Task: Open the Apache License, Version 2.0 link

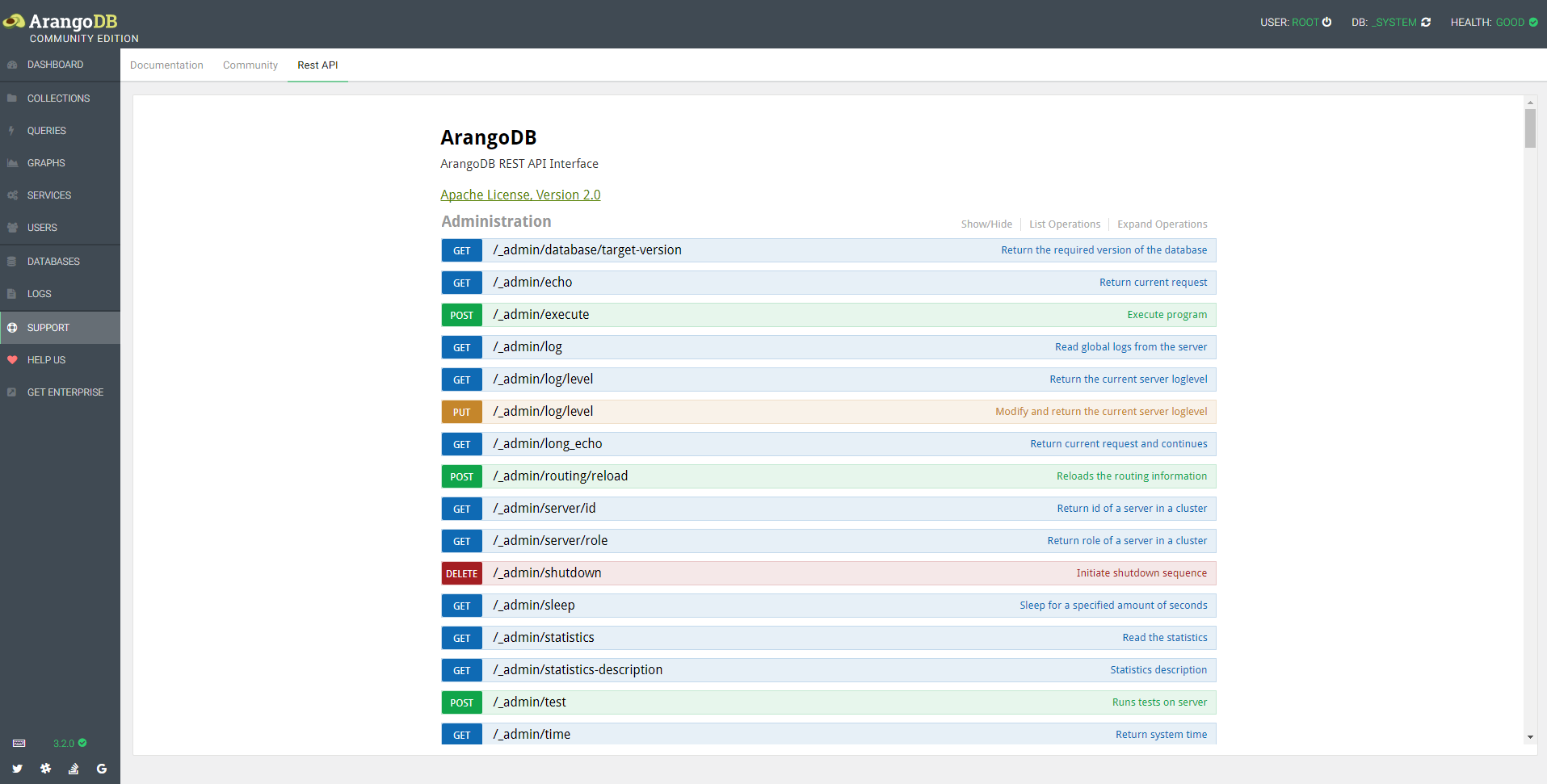Action: tap(520, 195)
